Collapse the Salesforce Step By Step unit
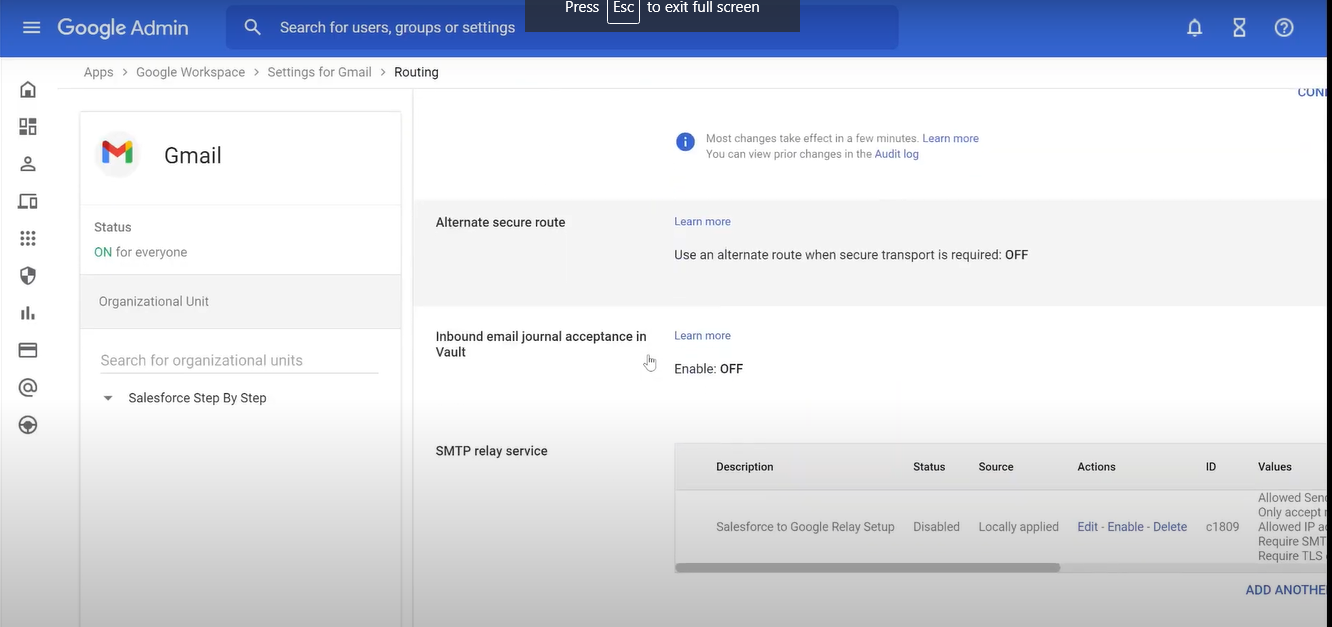The image size is (1332, 627). 108,398
